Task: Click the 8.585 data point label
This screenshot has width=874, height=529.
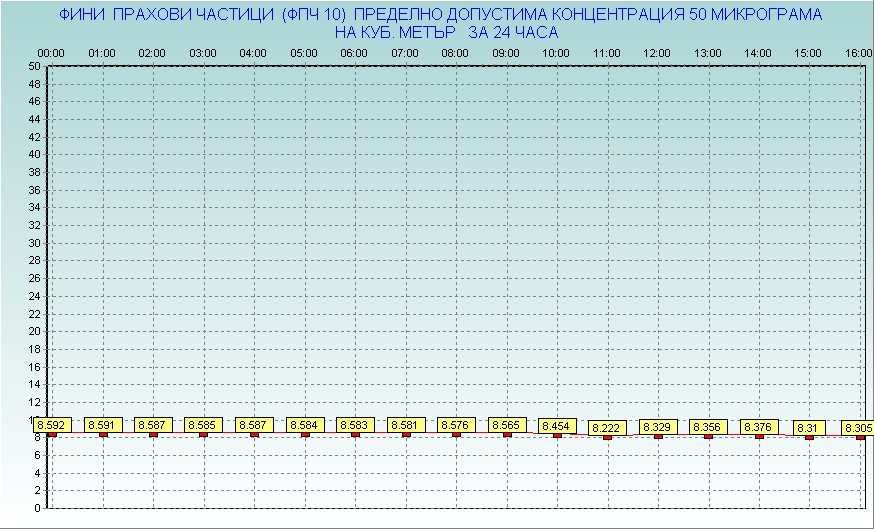Action: click(x=203, y=425)
